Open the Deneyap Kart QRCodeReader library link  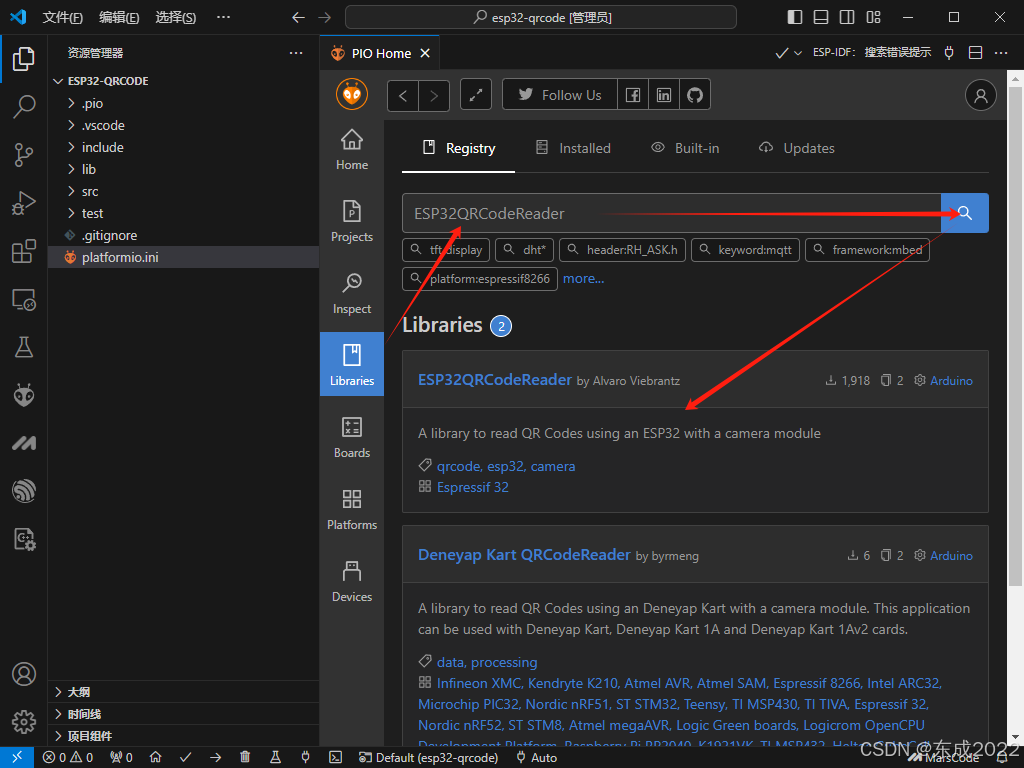click(x=524, y=554)
